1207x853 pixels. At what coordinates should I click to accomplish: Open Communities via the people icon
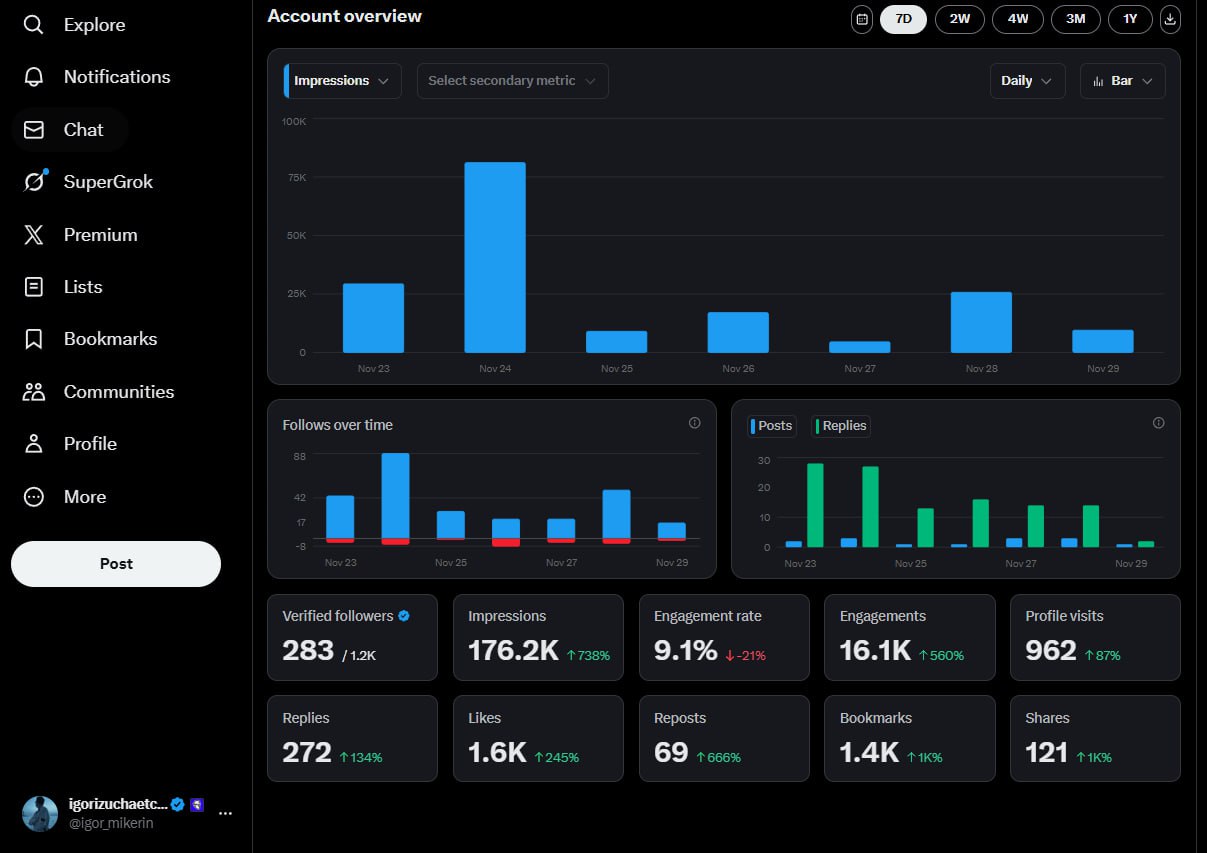click(34, 392)
